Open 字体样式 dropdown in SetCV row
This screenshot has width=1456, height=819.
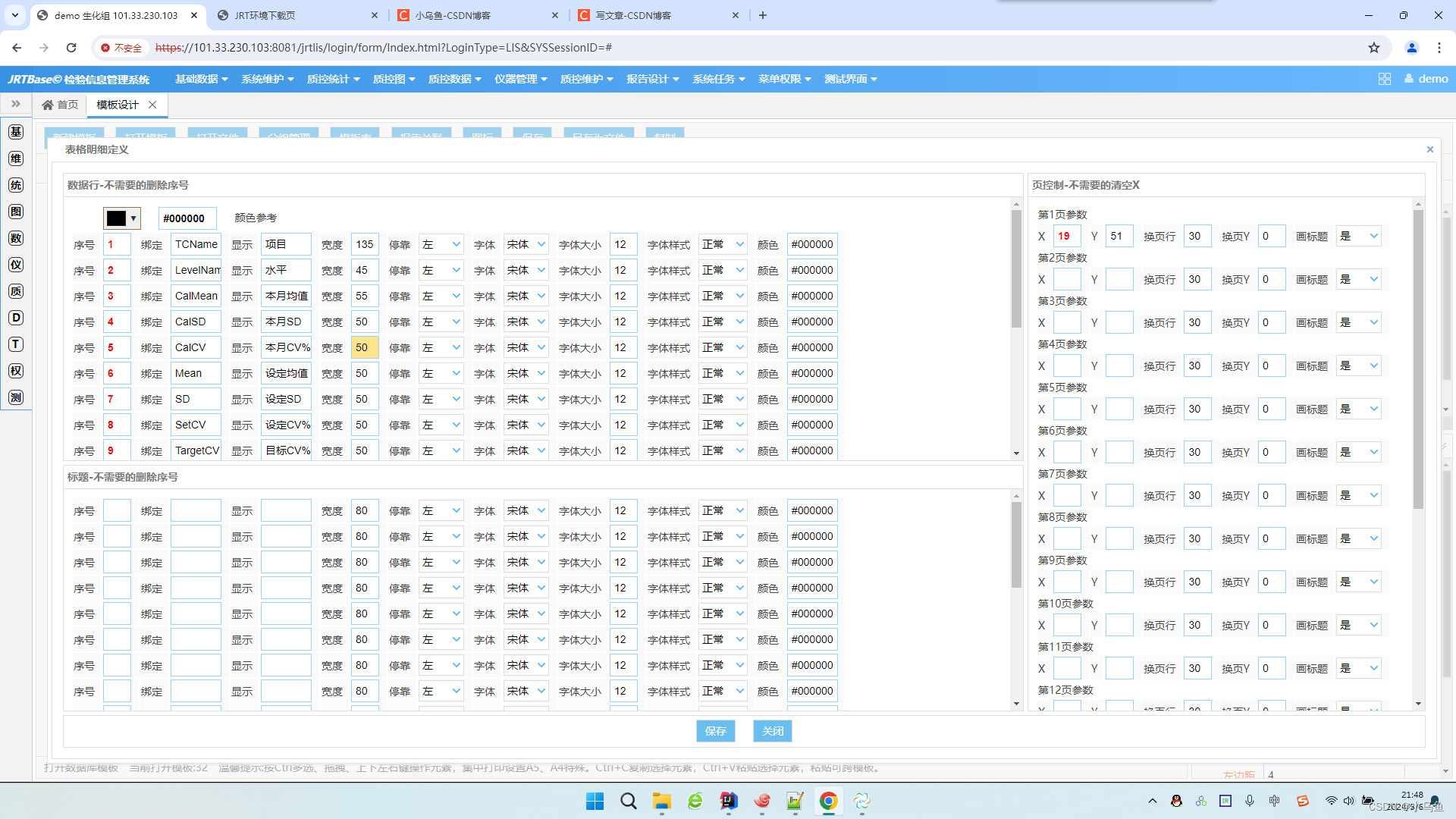point(723,425)
